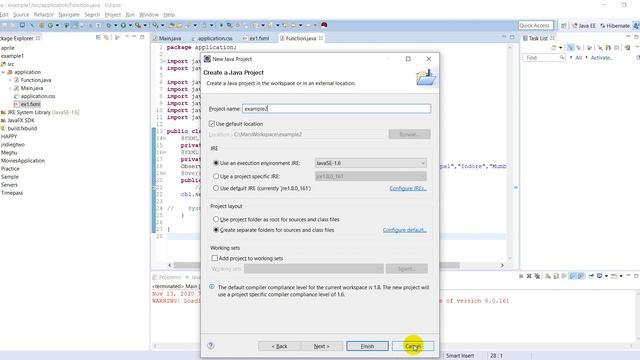Open the Configure JREs link
This screenshot has width=640, height=360.
click(x=408, y=188)
